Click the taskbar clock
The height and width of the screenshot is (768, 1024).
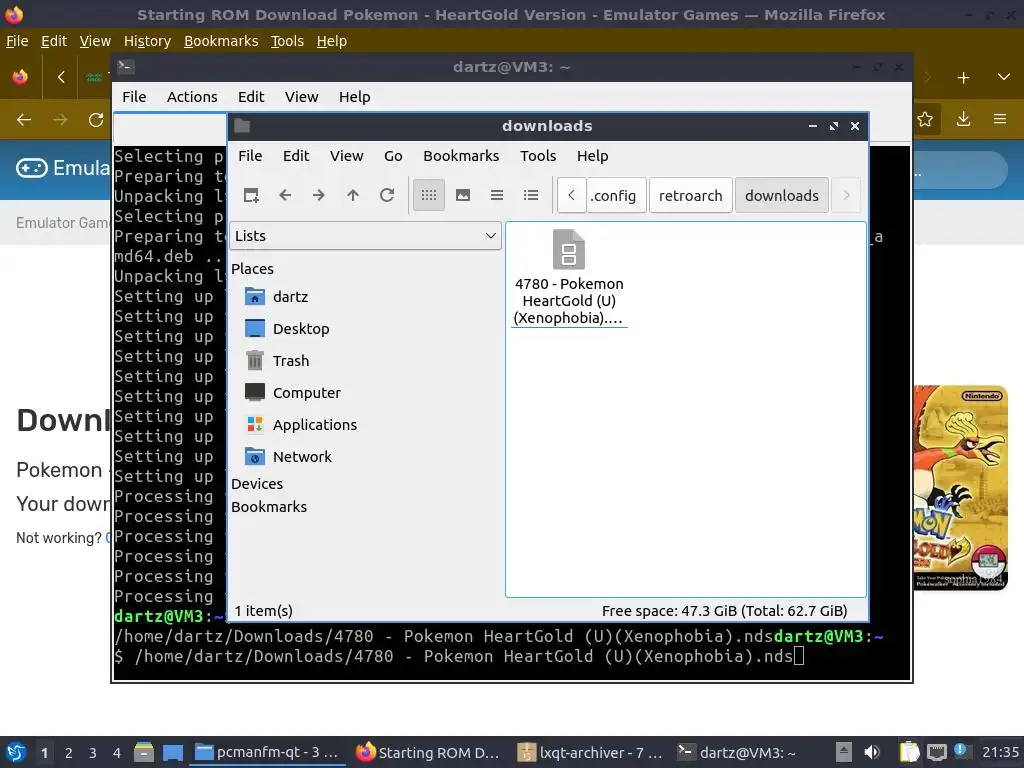click(x=1000, y=752)
